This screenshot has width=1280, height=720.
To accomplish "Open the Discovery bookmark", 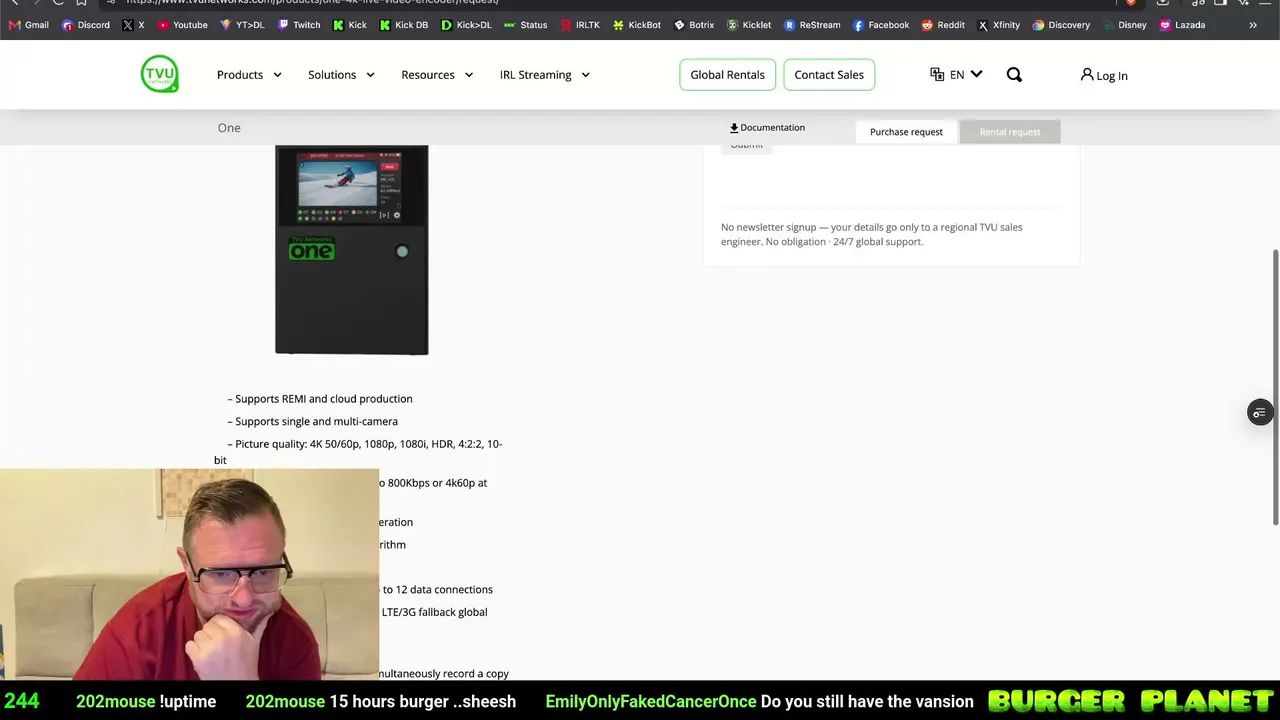I will tap(1060, 25).
